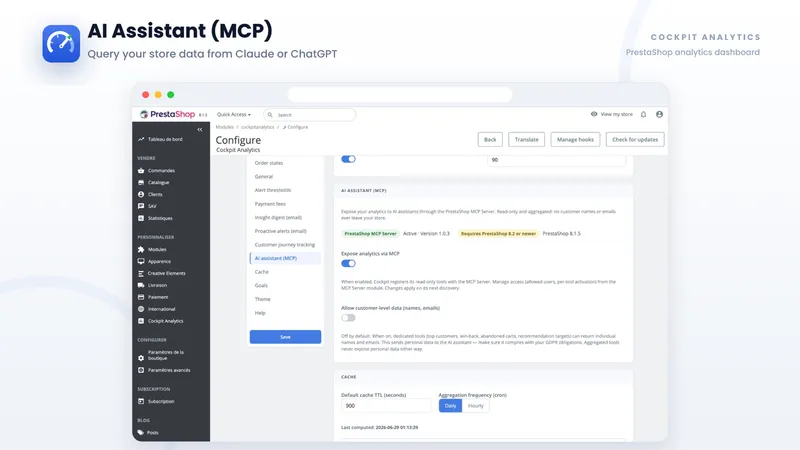Toggle the switch above AI Assistant section
800x450 pixels.
(x=348, y=159)
